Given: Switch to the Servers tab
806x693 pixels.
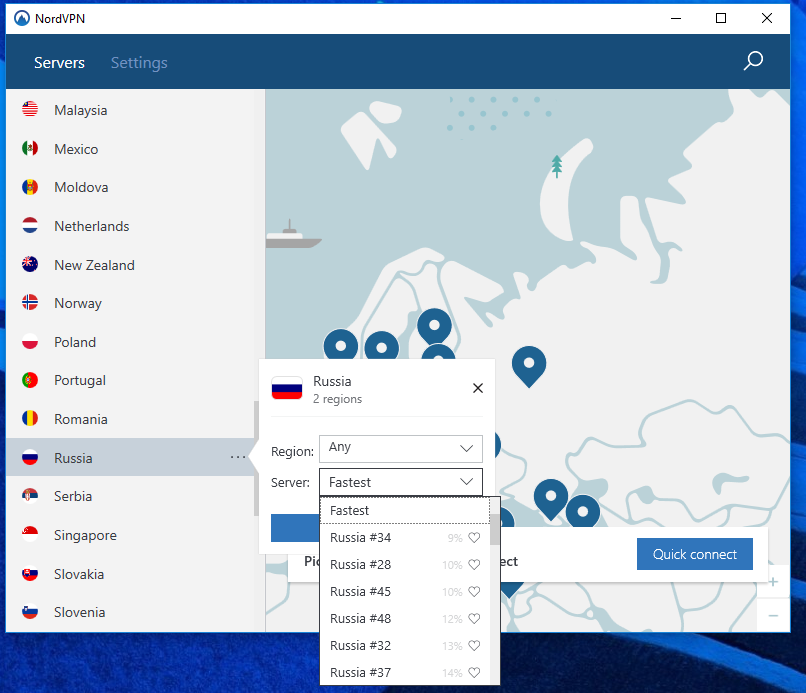Looking at the screenshot, I should [x=59, y=63].
